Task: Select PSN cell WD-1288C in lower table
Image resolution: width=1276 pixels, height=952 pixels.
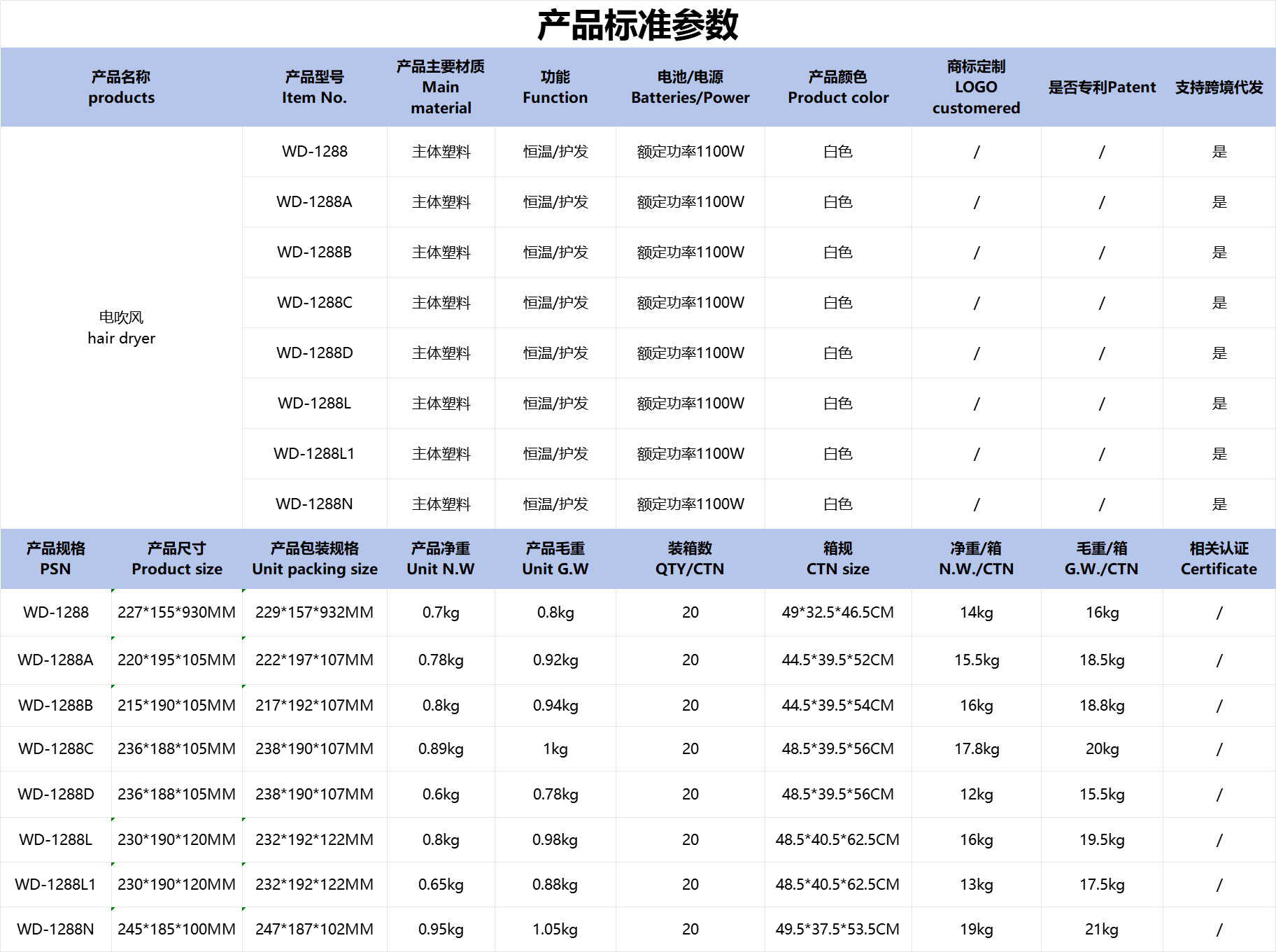Action: pyautogui.click(x=56, y=749)
